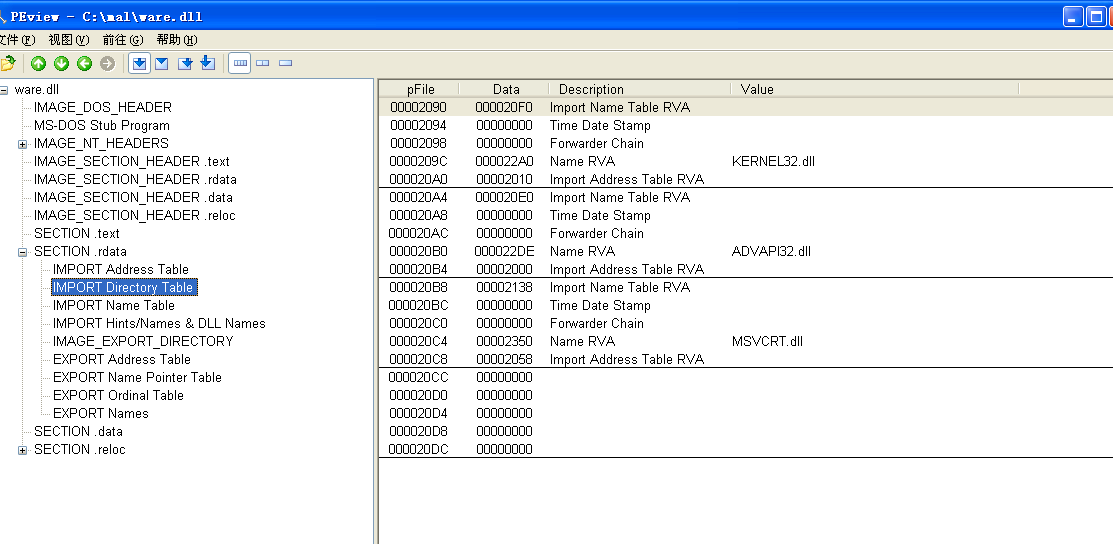This screenshot has width=1113, height=544.
Task: Click the Value column header
Action: tap(874, 89)
